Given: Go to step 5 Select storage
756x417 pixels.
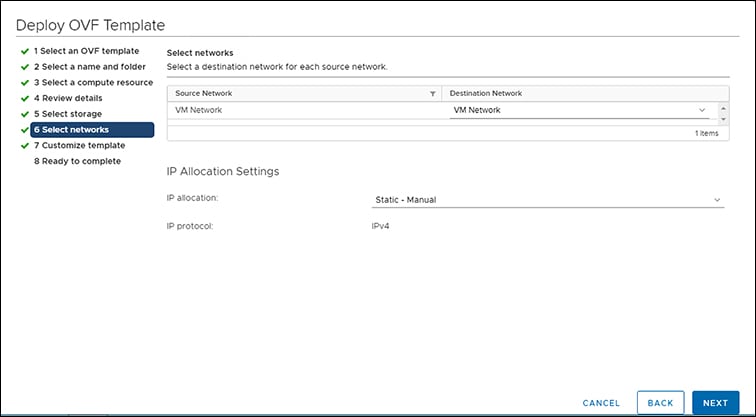Looking at the screenshot, I should [x=68, y=114].
